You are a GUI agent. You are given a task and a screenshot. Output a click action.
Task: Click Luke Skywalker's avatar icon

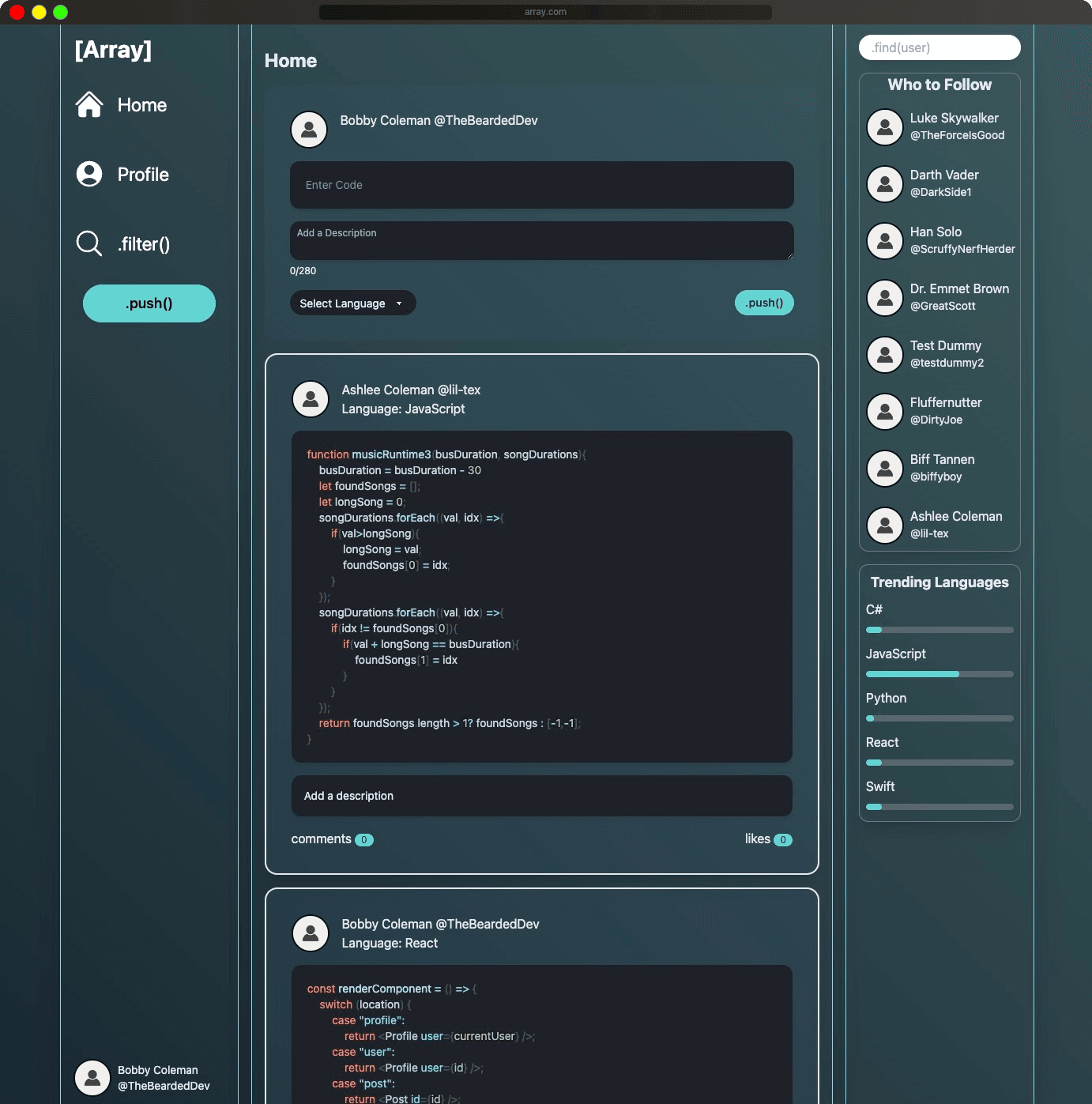point(885,126)
